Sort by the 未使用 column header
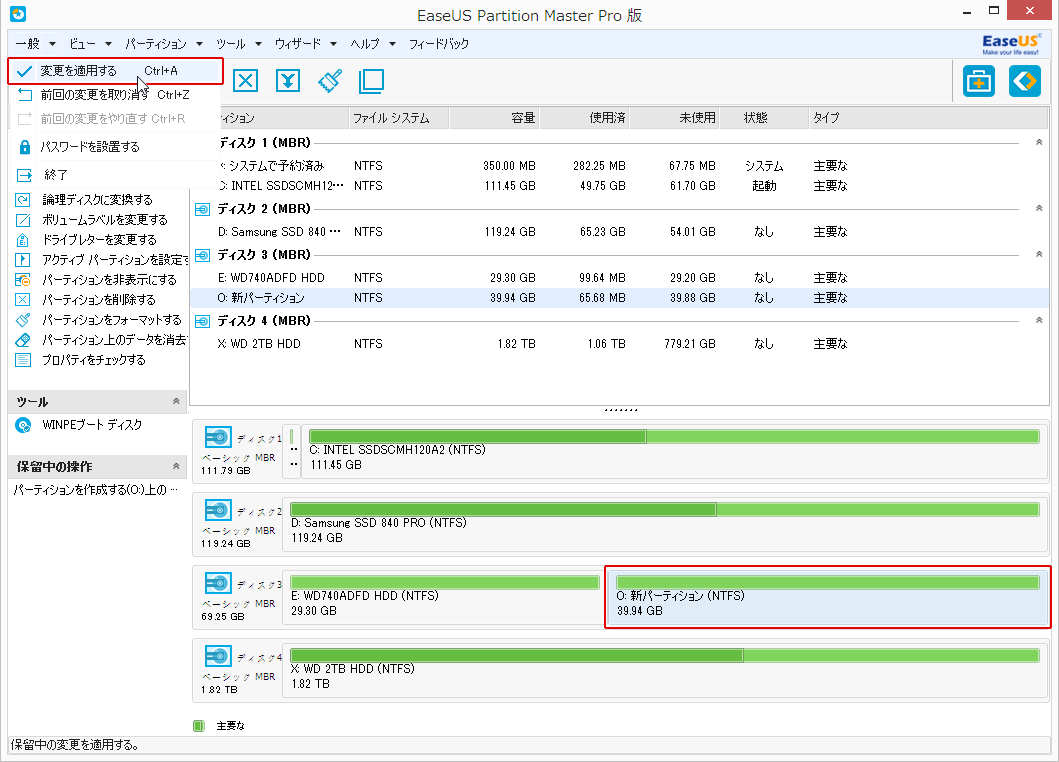Viewport: 1059px width, 762px height. click(x=674, y=118)
